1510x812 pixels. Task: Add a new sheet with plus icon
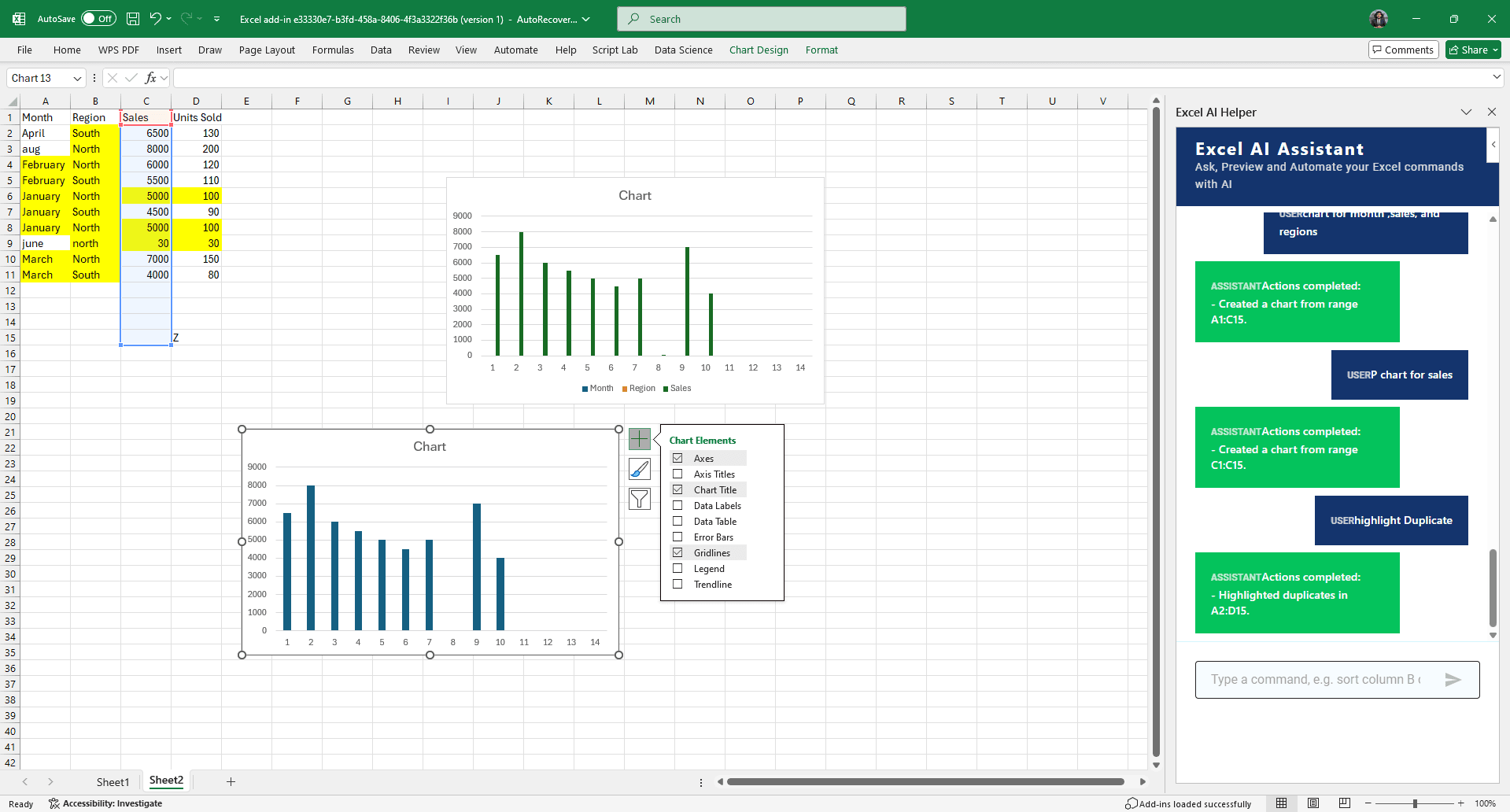coord(231,781)
